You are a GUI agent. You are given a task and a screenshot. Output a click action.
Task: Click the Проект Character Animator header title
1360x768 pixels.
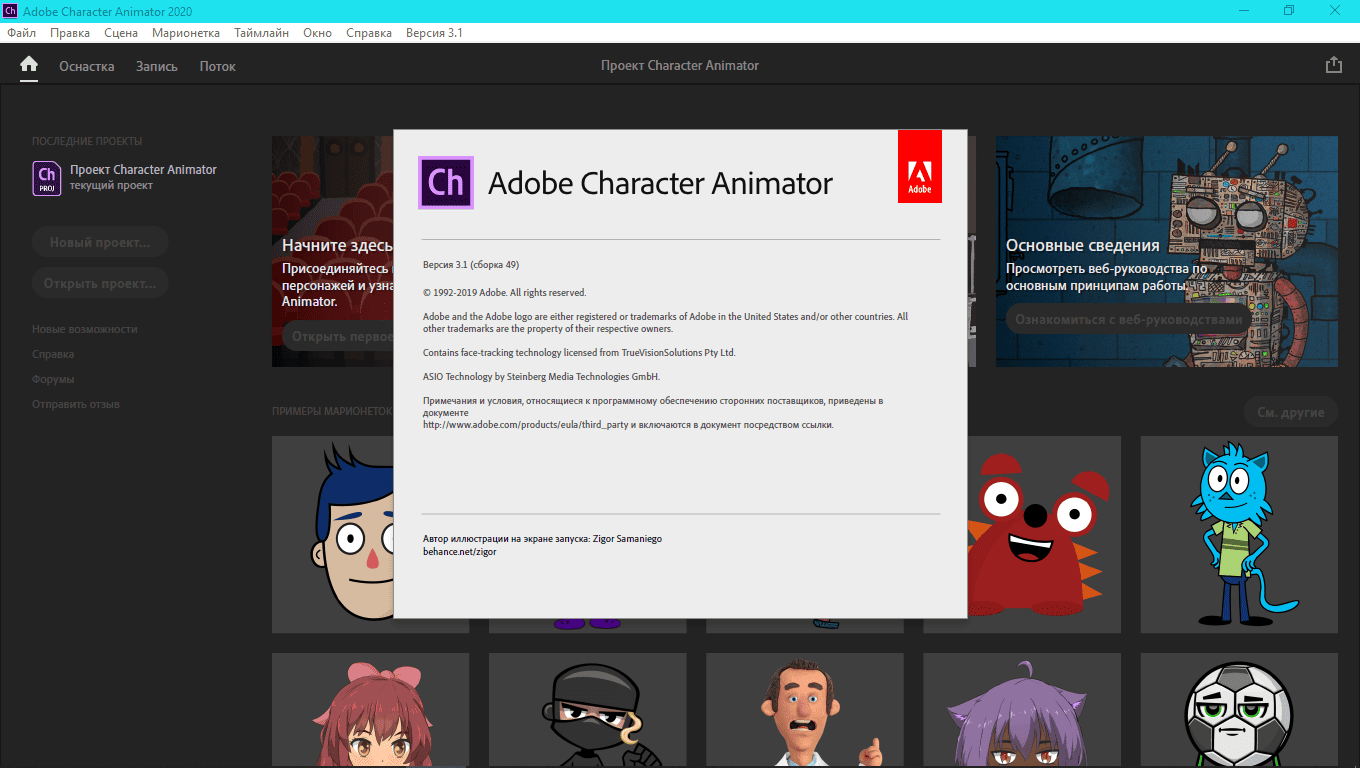680,66
